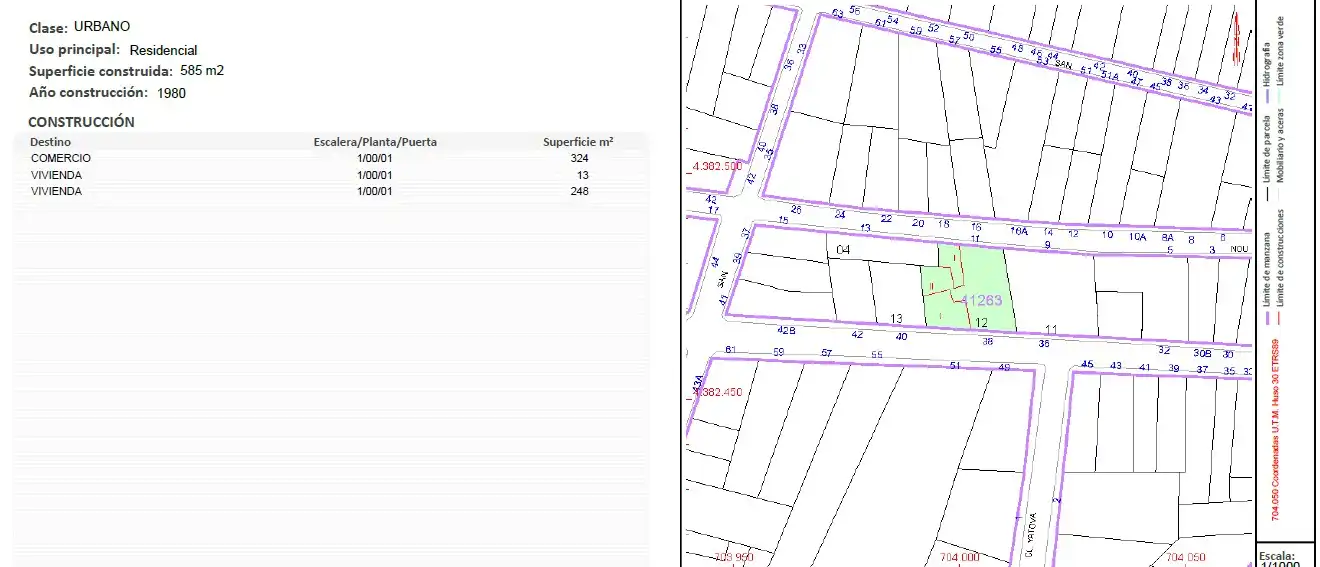This screenshot has height=567, width=1320.
Task: Click the NOU street label
Action: pos(1240,249)
